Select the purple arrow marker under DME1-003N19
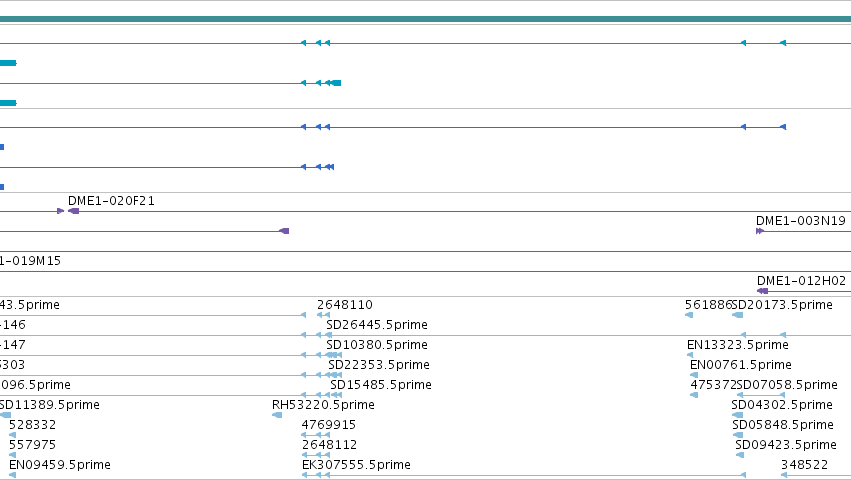Image resolution: width=851 pixels, height=480 pixels. tap(760, 231)
